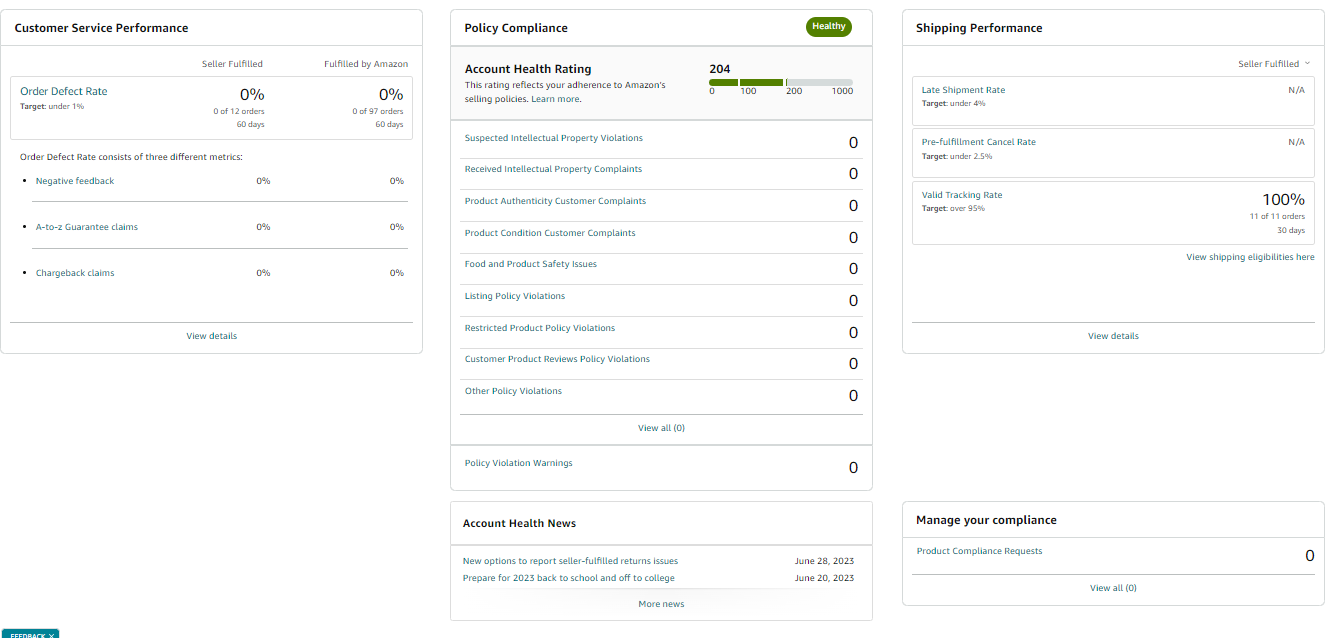This screenshot has height=638, width=1331.
Task: Open Product Condition Customer Complaints
Action: click(550, 233)
